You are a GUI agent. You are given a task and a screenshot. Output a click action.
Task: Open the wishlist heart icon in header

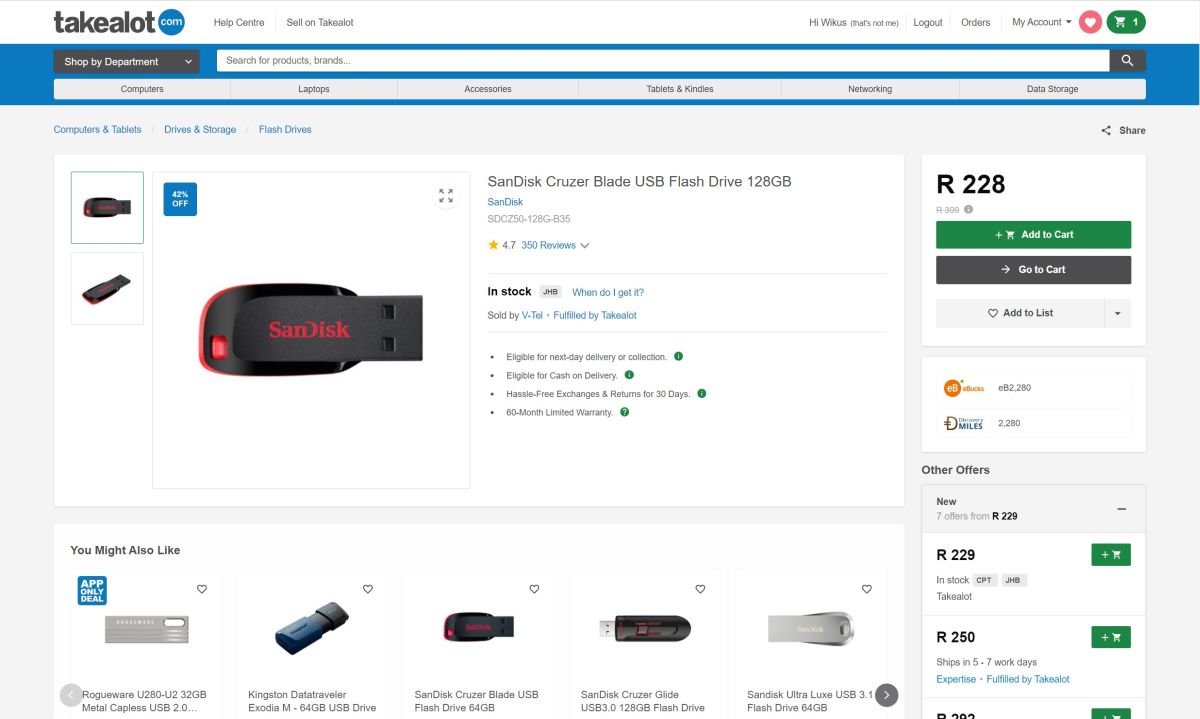[x=1090, y=22]
